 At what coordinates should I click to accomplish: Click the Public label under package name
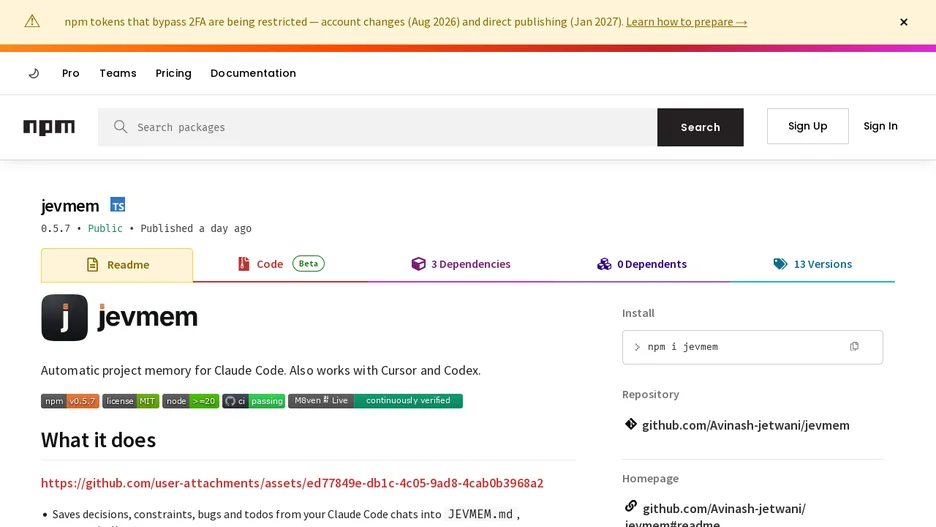(105, 229)
